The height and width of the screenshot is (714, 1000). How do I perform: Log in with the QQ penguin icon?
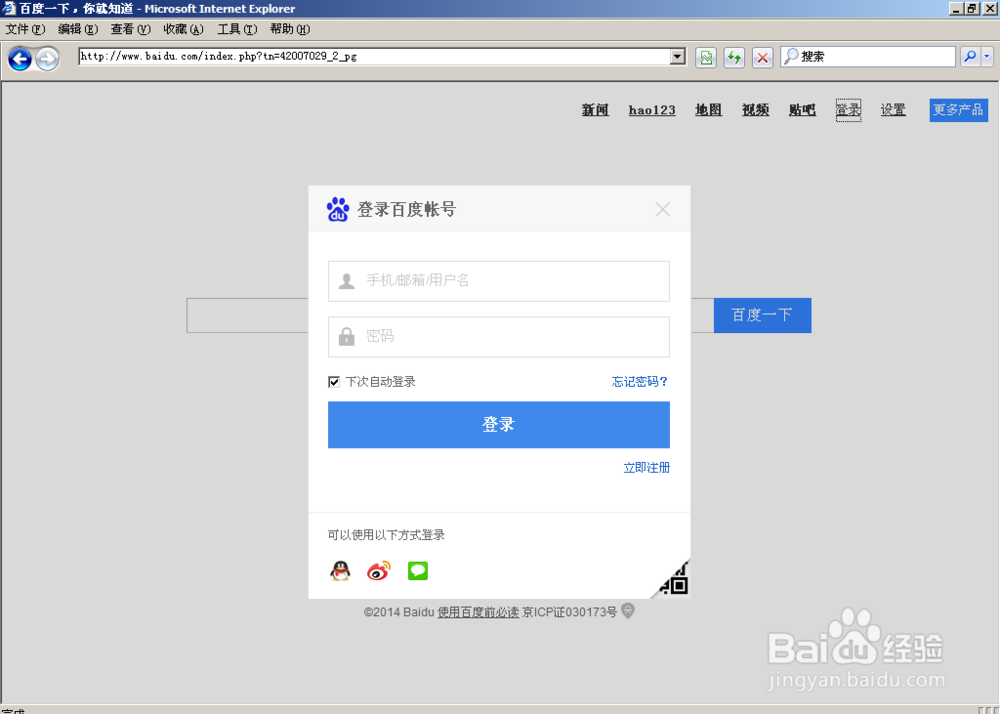tap(341, 571)
